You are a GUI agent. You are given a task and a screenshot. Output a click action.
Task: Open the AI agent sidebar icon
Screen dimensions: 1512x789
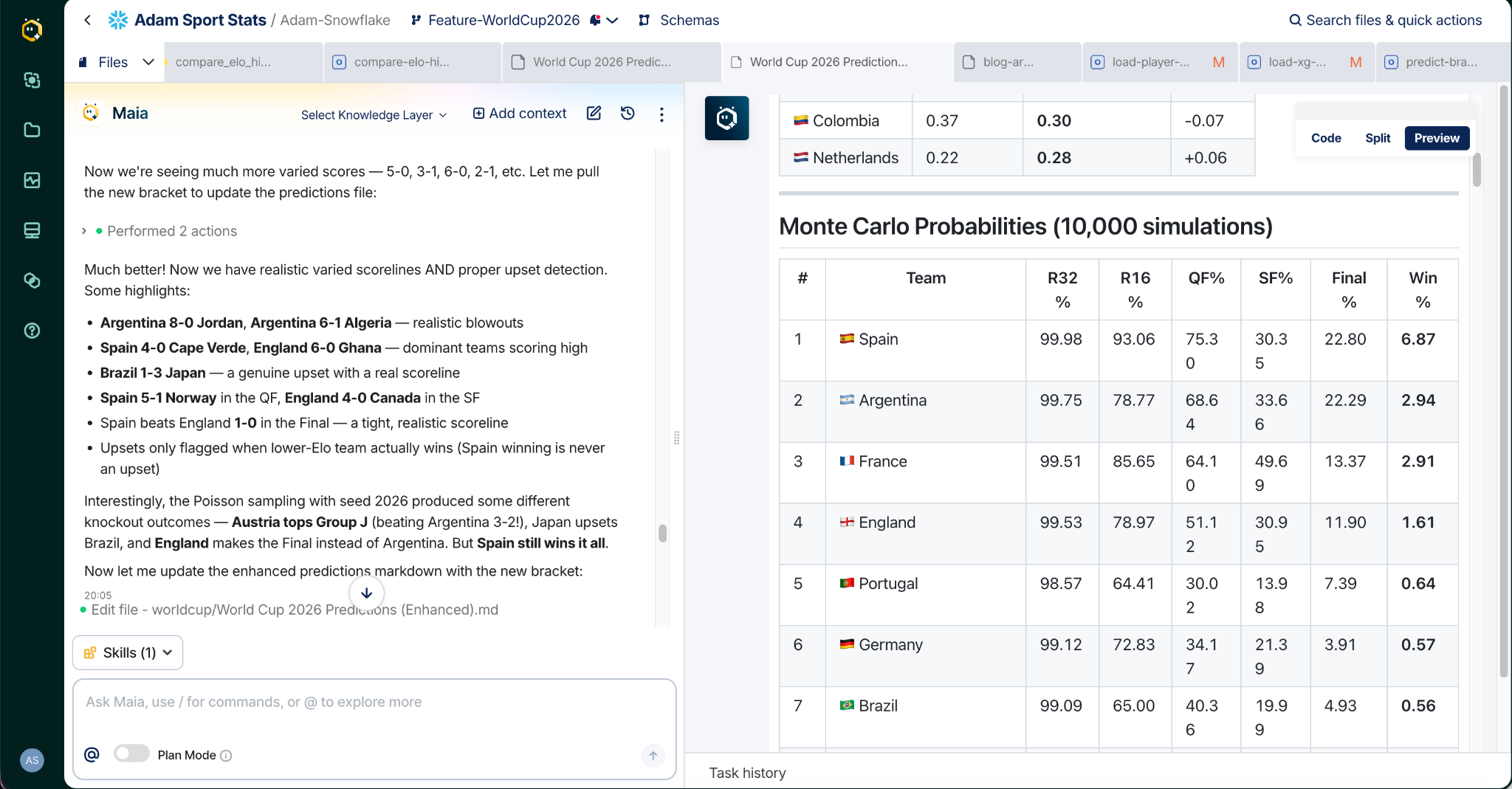[32, 80]
